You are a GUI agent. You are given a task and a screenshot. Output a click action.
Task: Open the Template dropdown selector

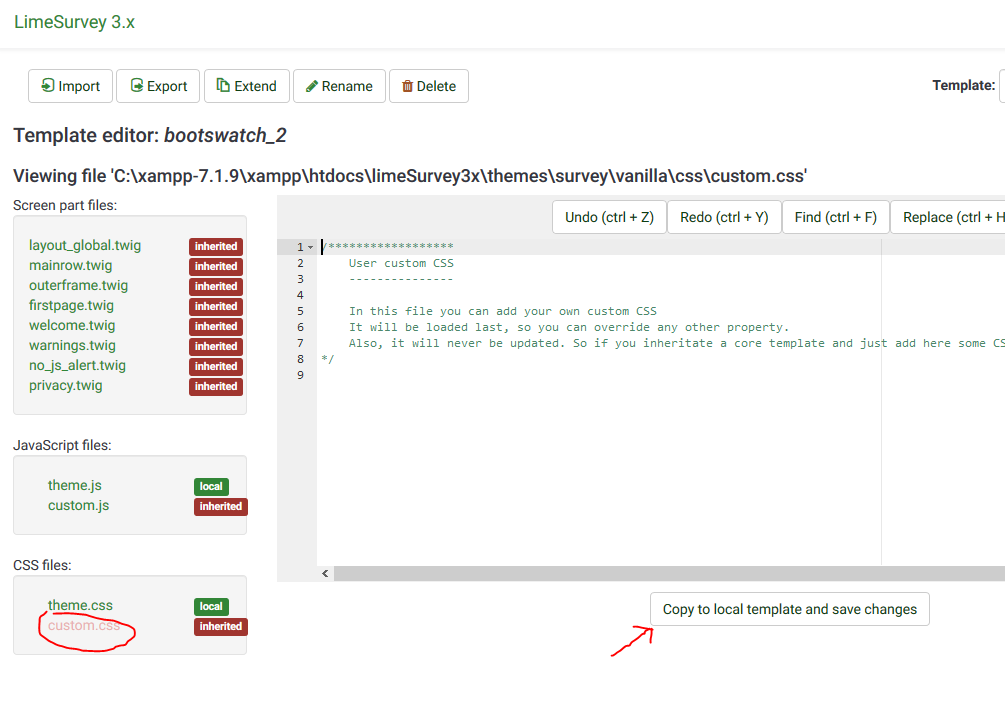[1001, 86]
